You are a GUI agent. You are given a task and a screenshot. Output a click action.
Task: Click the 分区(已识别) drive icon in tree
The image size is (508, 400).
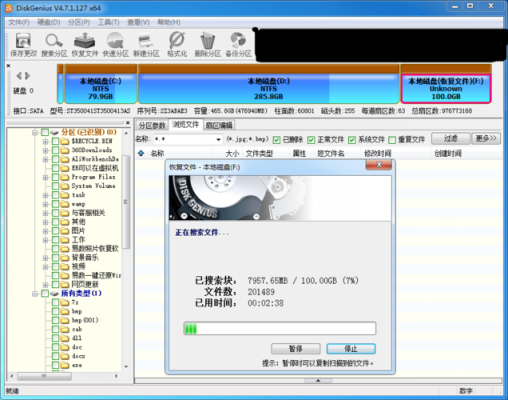coord(54,132)
